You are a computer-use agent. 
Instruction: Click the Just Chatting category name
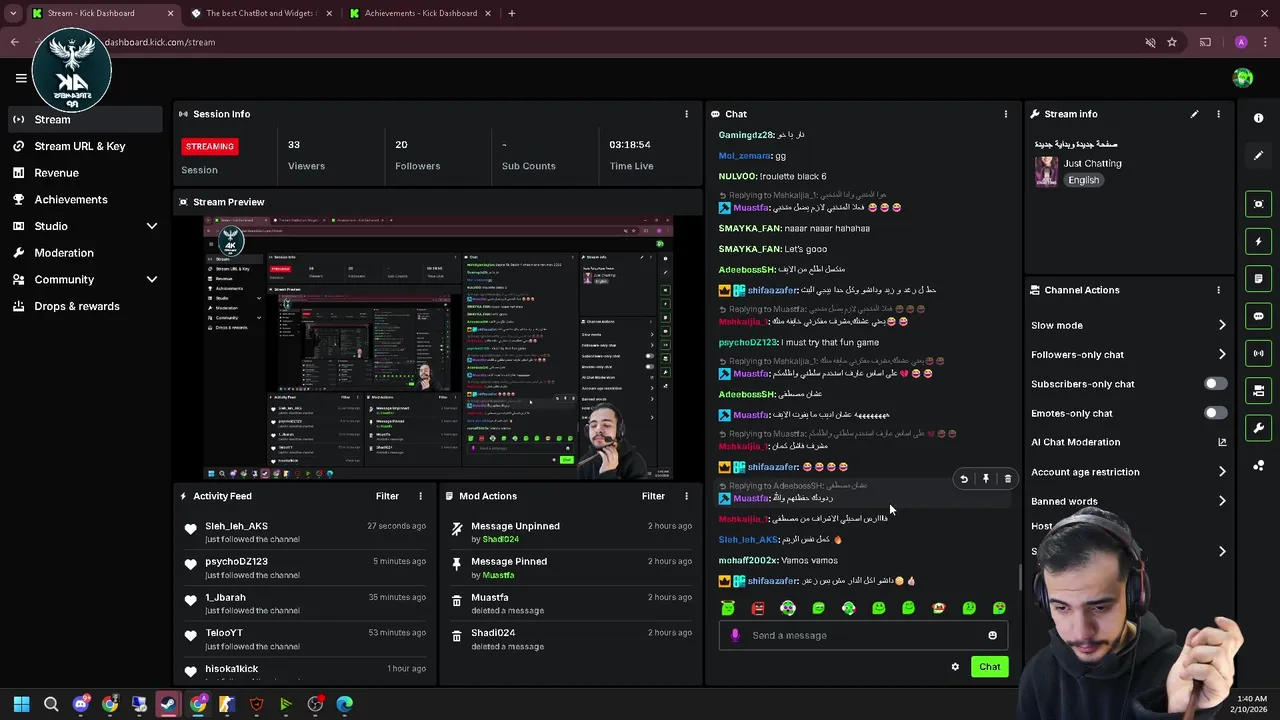[1093, 163]
